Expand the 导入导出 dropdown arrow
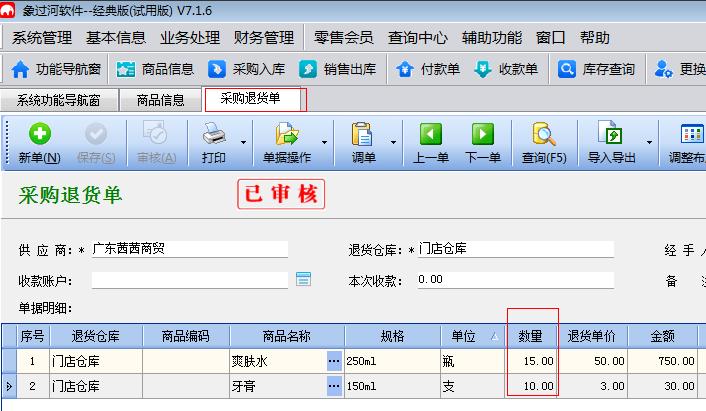The height and width of the screenshot is (411, 706). click(x=649, y=142)
